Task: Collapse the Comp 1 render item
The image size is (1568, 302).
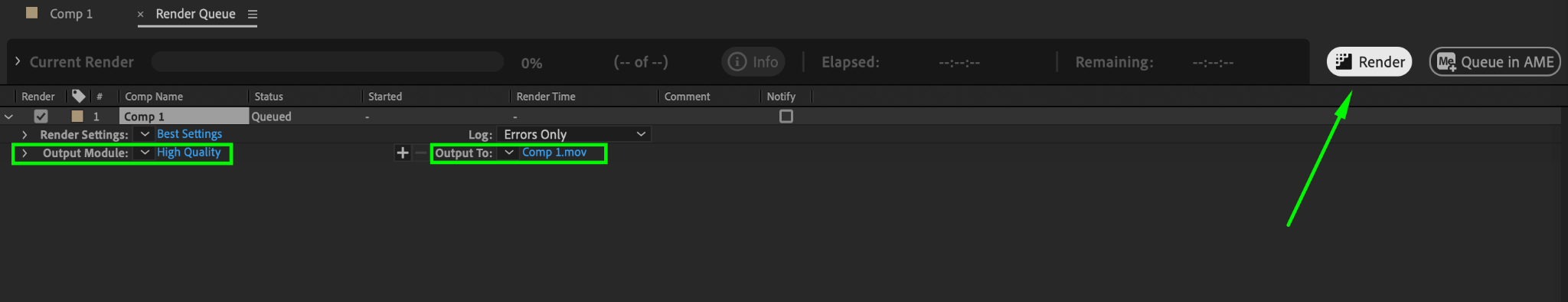Action: pyautogui.click(x=8, y=117)
